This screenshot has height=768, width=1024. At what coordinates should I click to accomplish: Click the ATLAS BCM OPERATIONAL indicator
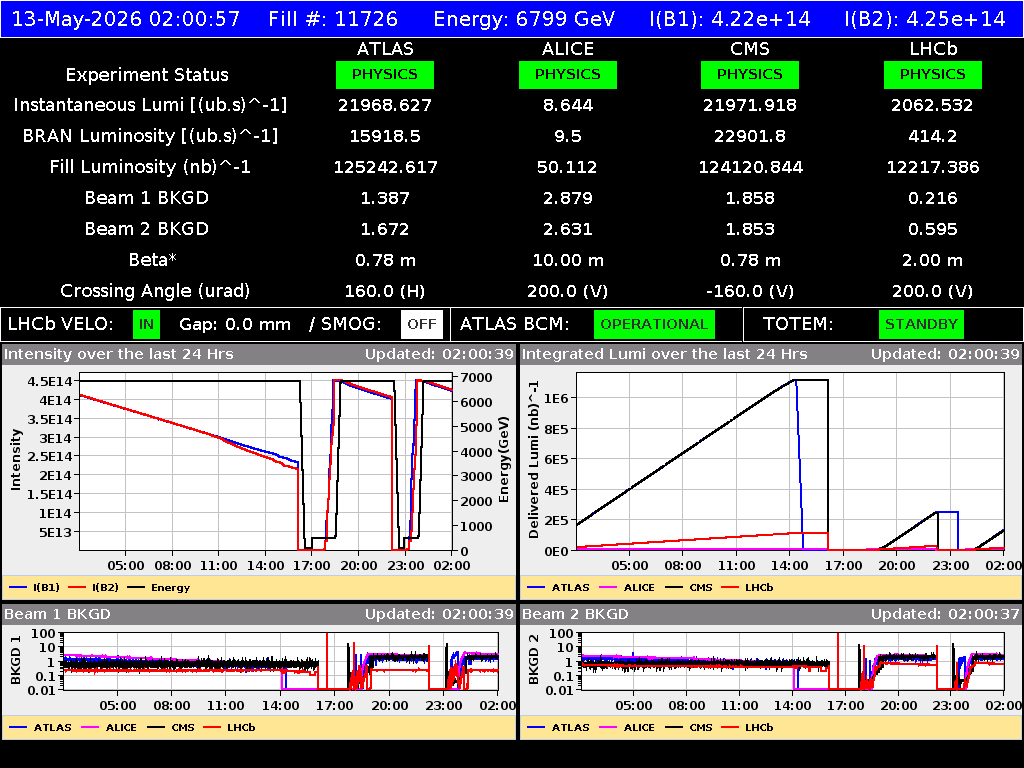point(654,325)
